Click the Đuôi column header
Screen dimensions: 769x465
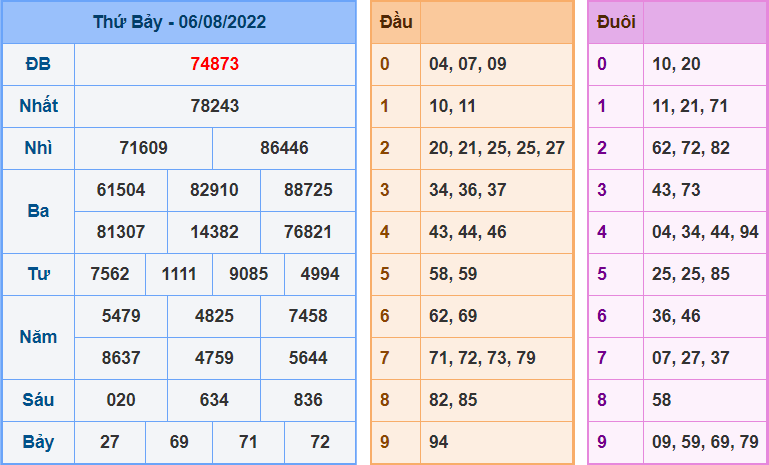616,22
